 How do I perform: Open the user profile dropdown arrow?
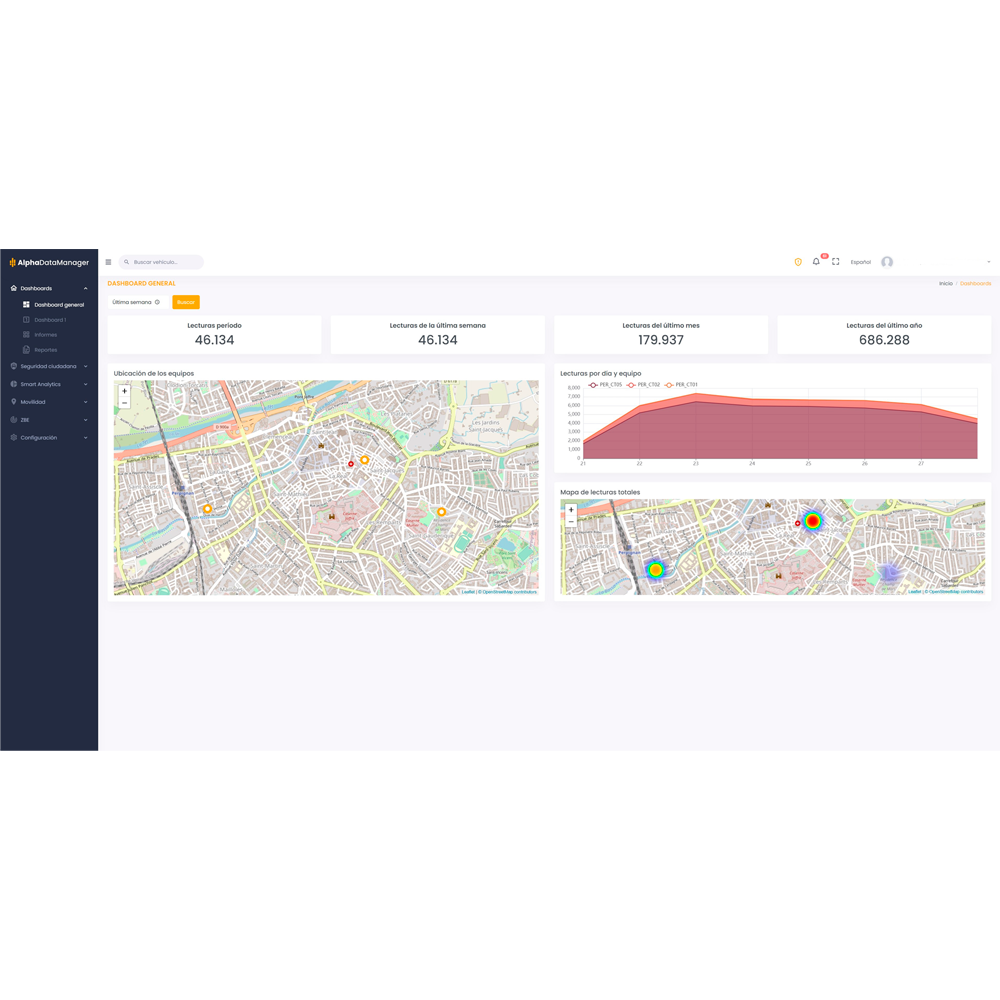[x=989, y=261]
